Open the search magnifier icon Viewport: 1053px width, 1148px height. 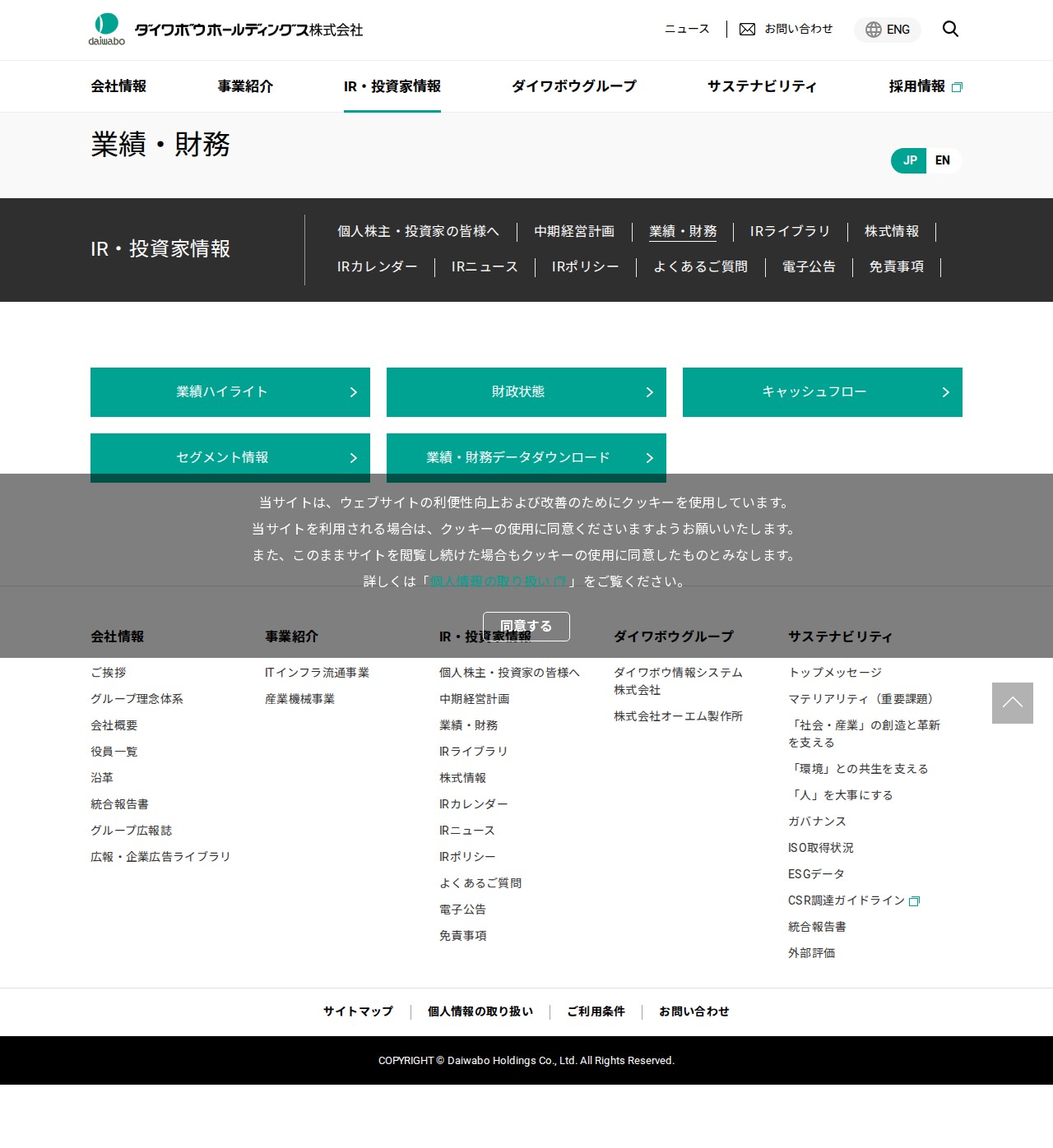(x=950, y=29)
